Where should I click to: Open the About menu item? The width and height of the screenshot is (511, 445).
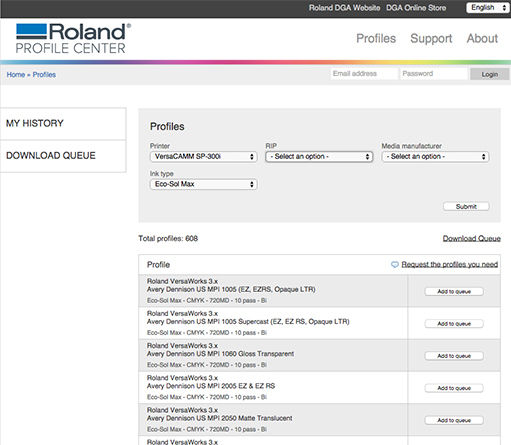(482, 38)
